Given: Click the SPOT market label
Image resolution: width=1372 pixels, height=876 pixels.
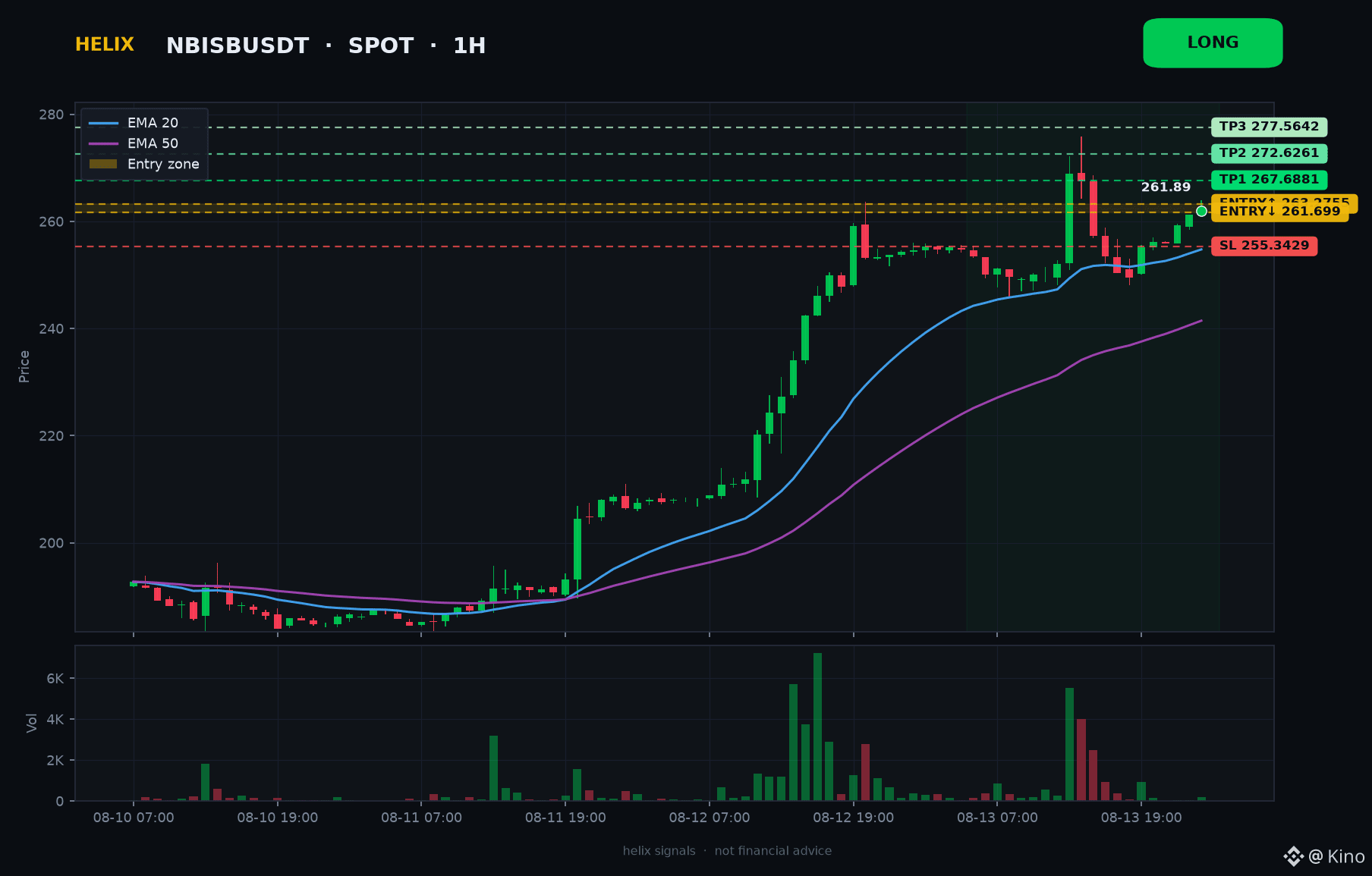Looking at the screenshot, I should [x=381, y=46].
